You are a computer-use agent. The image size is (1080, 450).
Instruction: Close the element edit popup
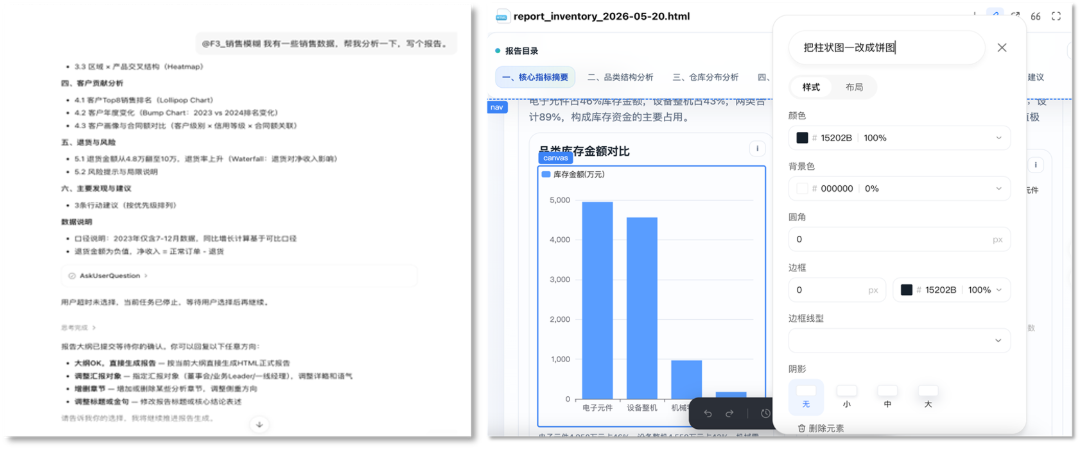click(1001, 48)
